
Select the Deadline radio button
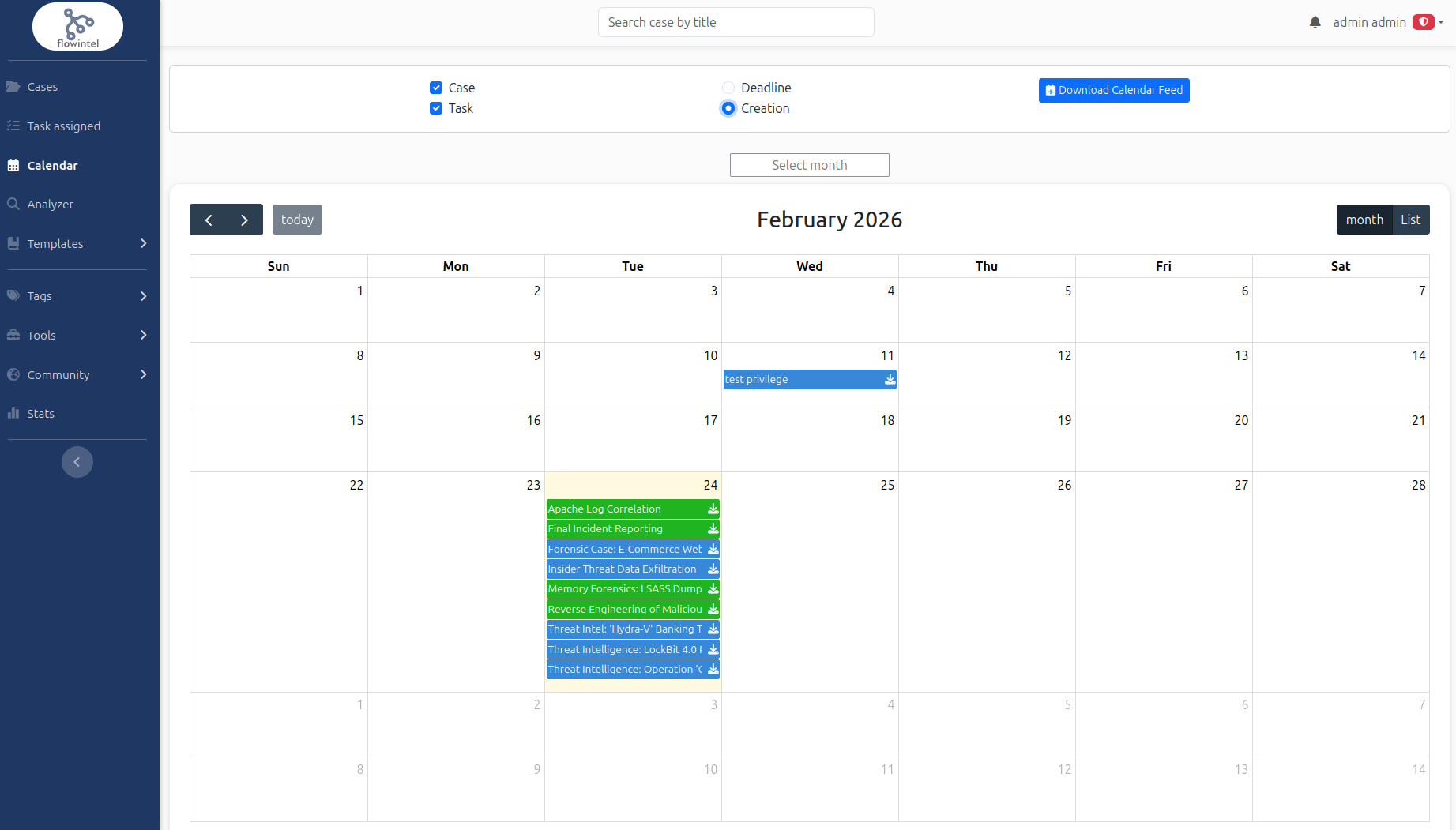(x=728, y=88)
